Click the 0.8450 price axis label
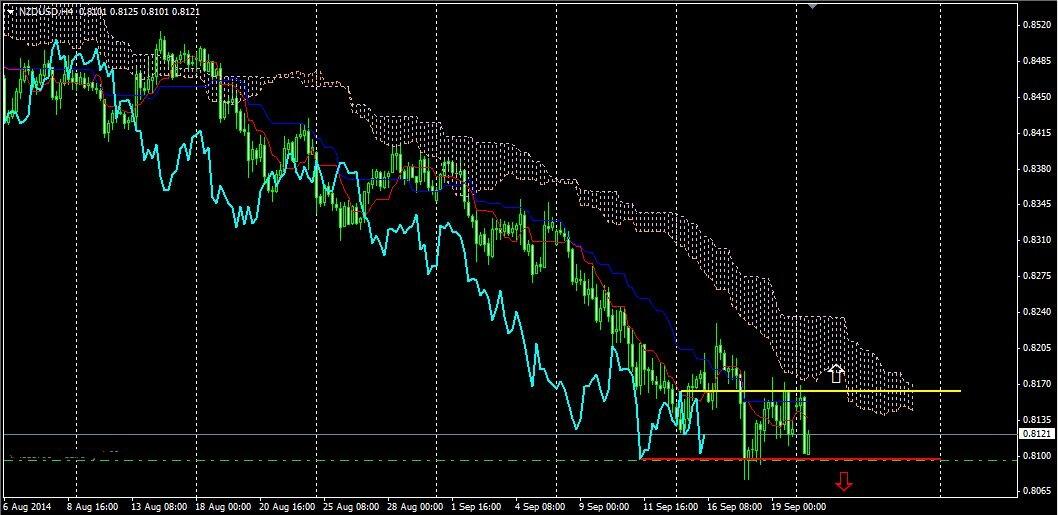The image size is (1058, 515). click(1037, 97)
